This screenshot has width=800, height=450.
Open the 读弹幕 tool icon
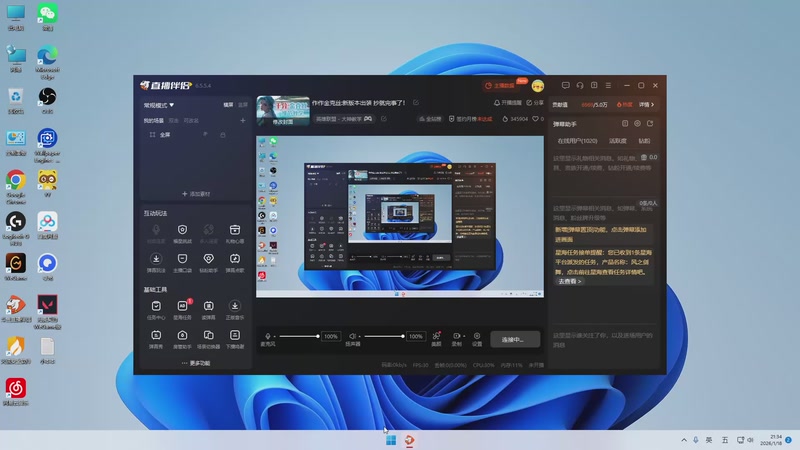[x=209, y=309]
